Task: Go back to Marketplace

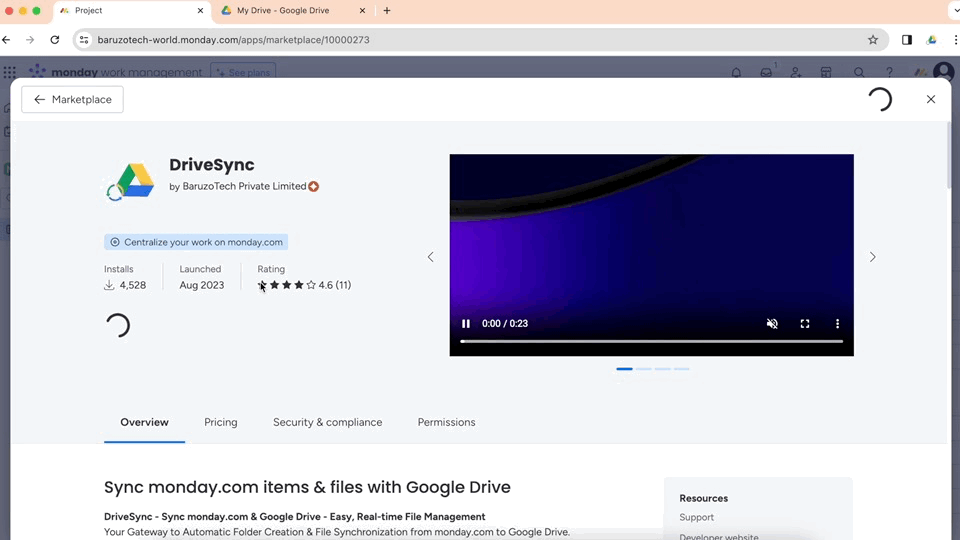Action: click(x=72, y=99)
